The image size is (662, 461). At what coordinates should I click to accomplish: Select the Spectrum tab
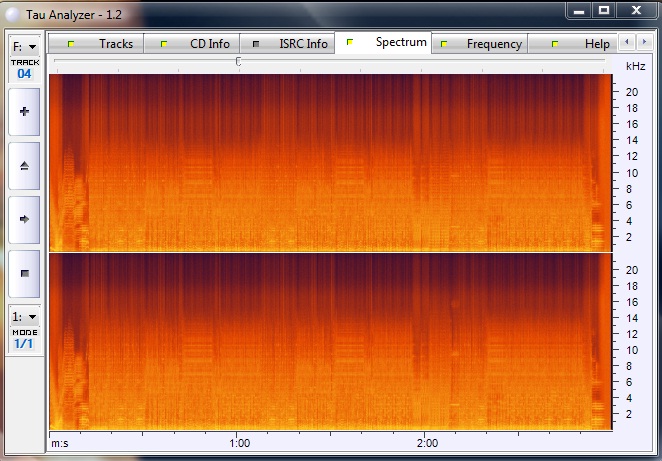pos(388,43)
